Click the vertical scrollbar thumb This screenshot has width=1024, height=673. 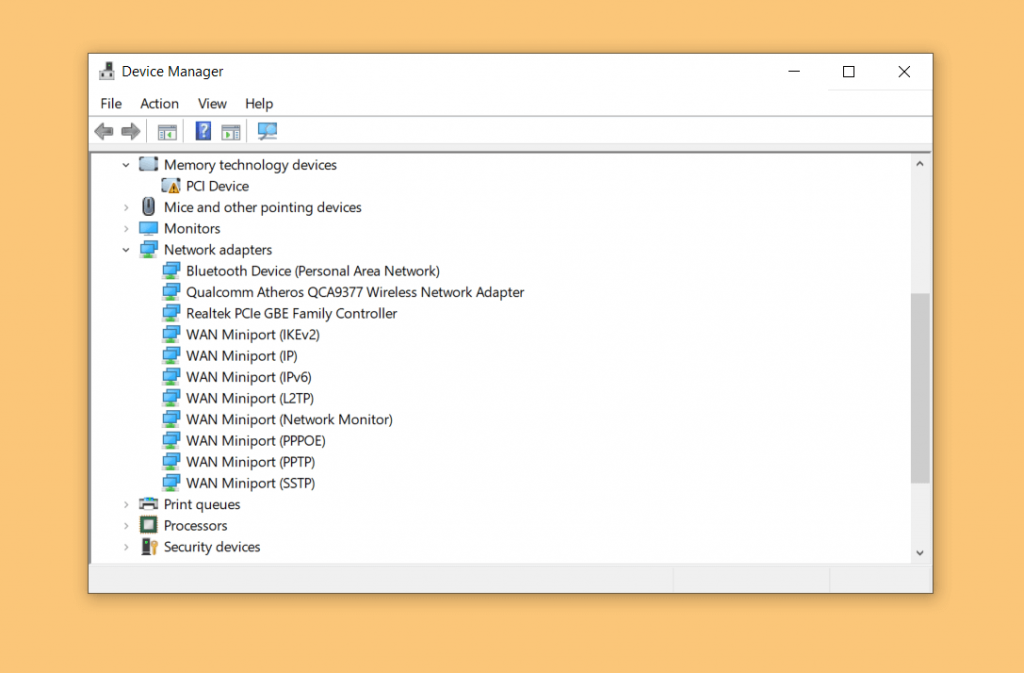click(920, 388)
